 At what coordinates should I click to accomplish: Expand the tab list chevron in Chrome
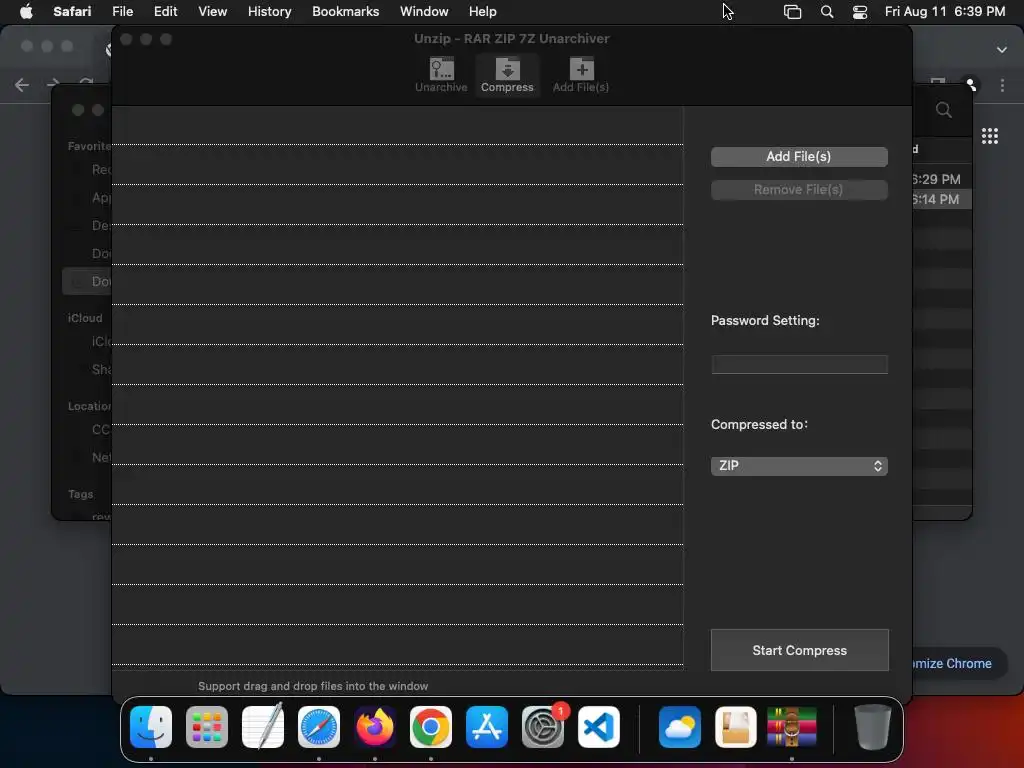point(1002,50)
